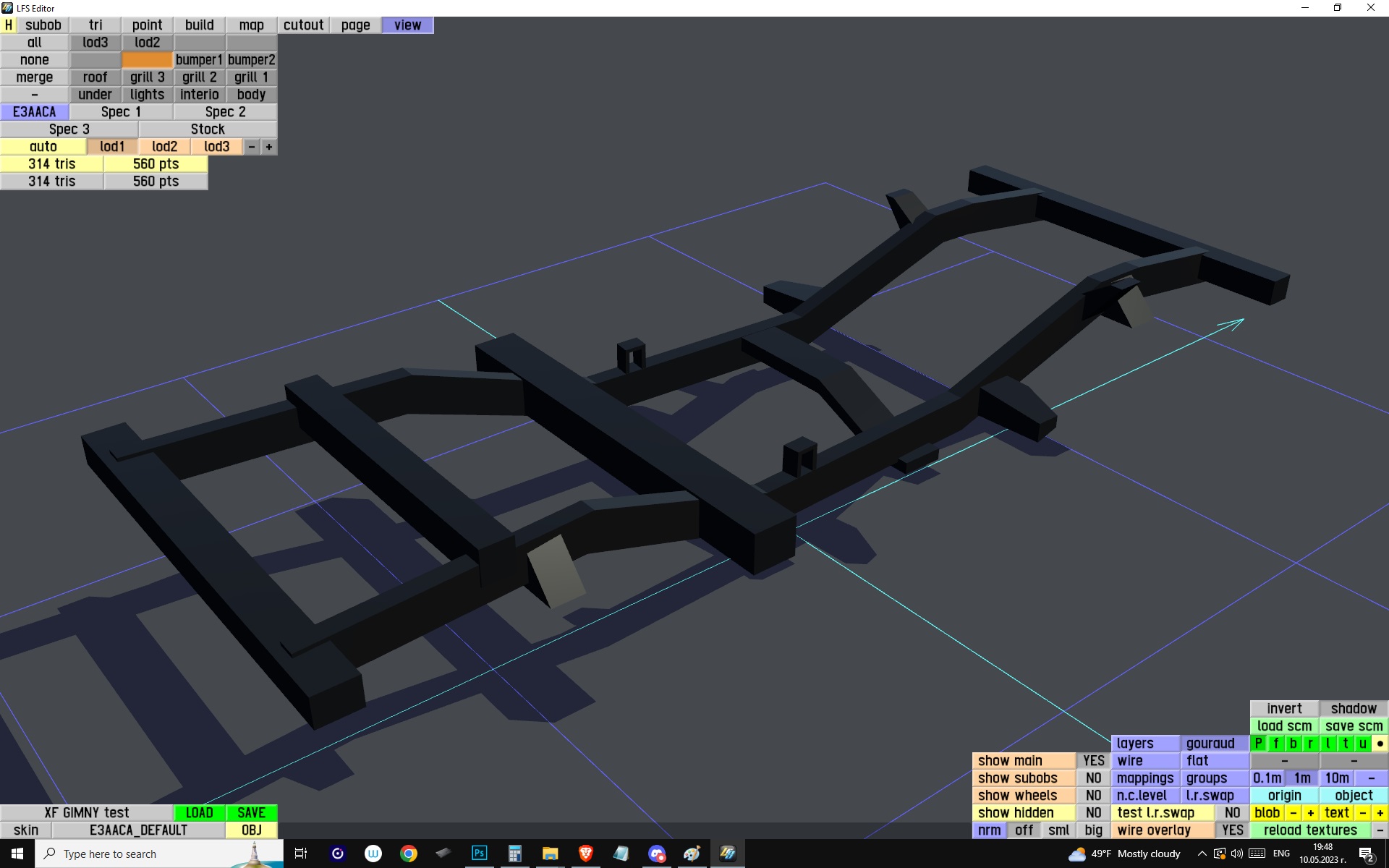Toggle test l.r.swap NO button
Screen dimensions: 1389x868
(1232, 813)
